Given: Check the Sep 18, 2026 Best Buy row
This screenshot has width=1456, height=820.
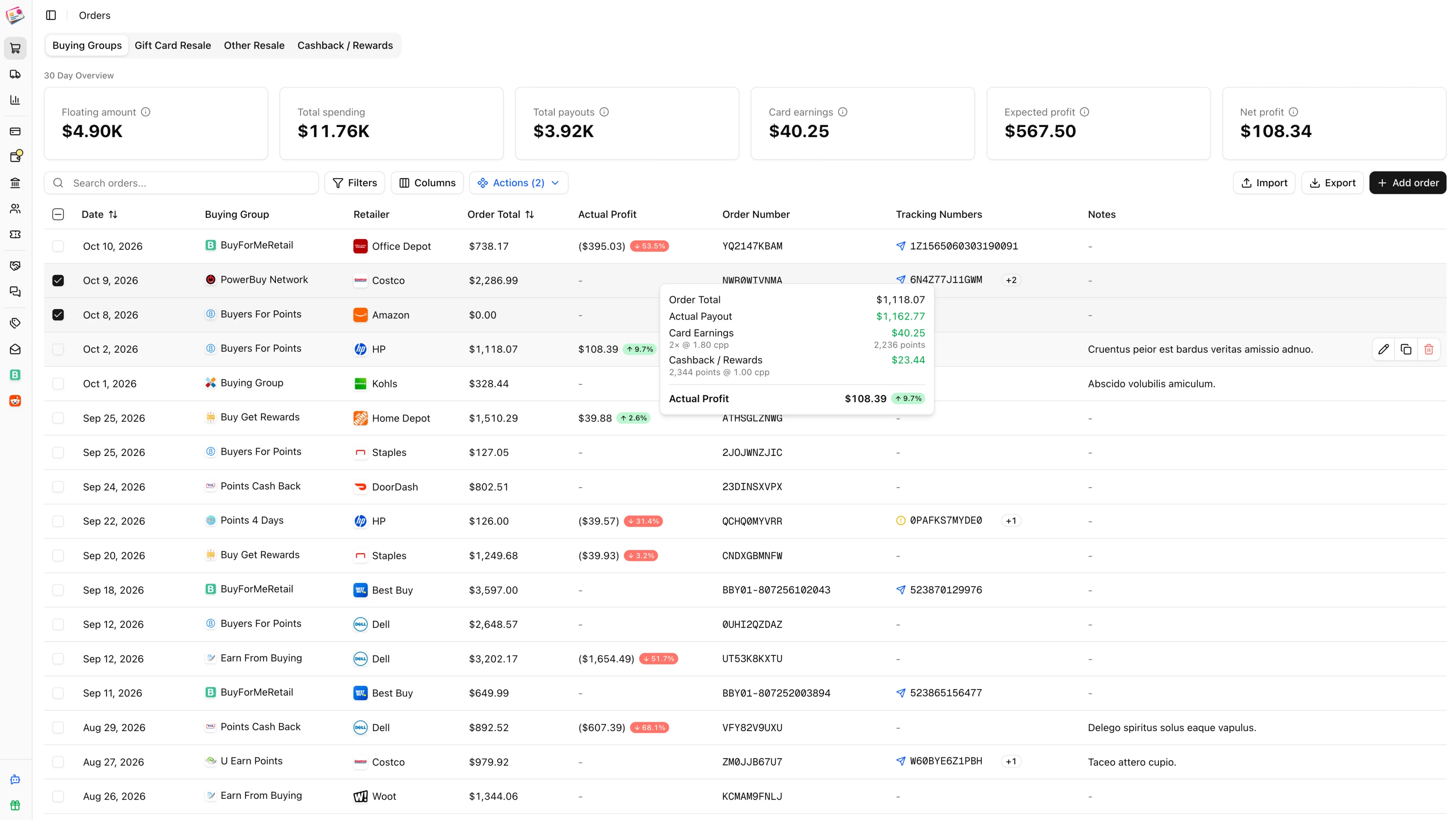Looking at the screenshot, I should (58, 590).
